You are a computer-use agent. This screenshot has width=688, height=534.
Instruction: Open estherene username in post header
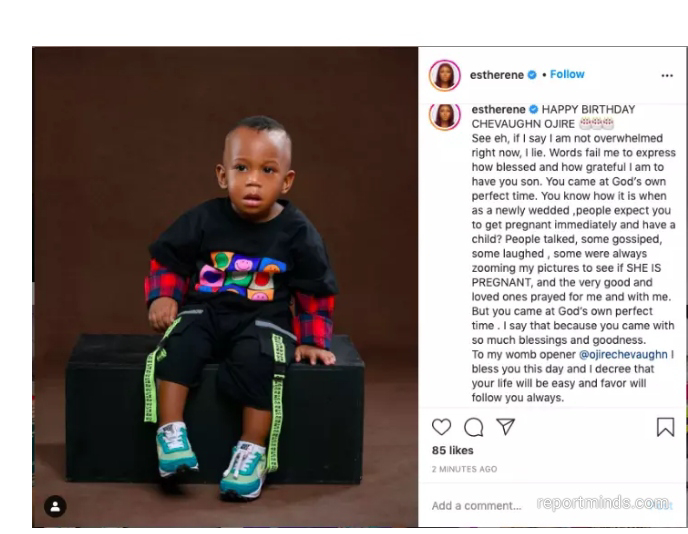click(497, 75)
